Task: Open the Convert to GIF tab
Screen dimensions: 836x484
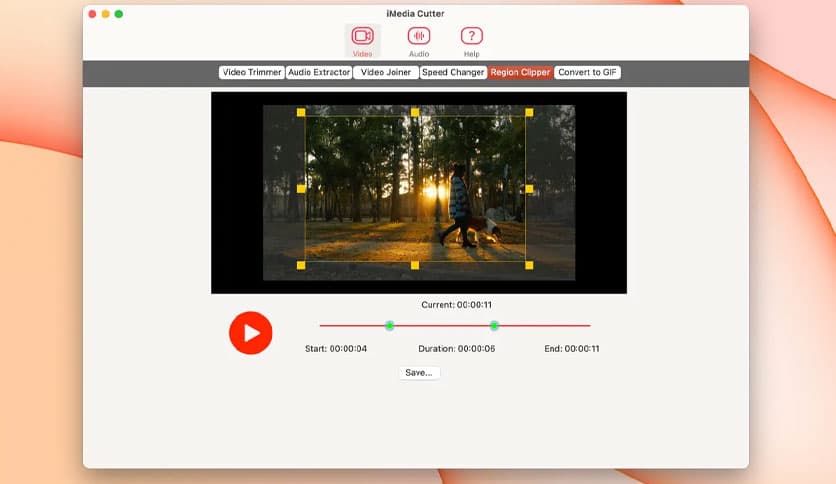Action: coord(587,72)
